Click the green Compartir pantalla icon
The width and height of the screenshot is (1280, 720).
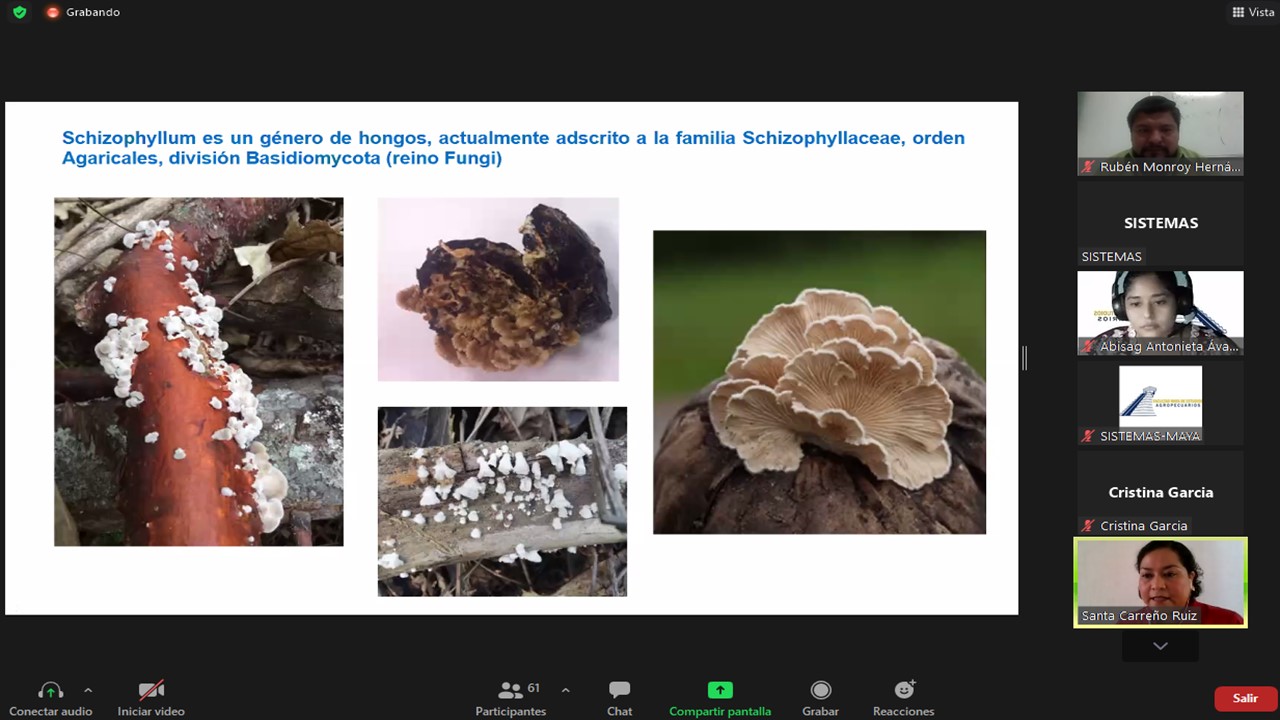point(720,691)
